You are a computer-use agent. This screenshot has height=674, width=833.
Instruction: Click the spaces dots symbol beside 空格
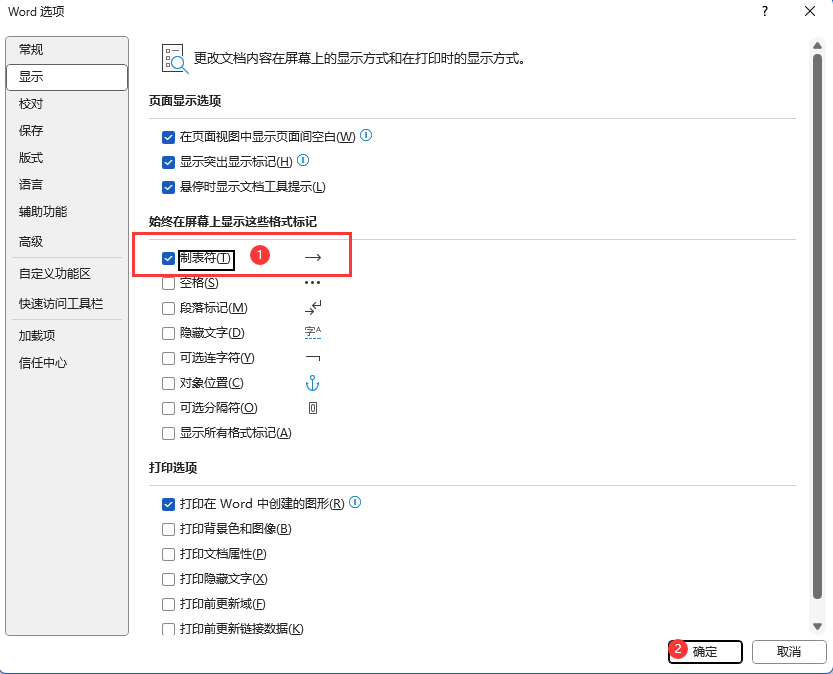[312, 282]
